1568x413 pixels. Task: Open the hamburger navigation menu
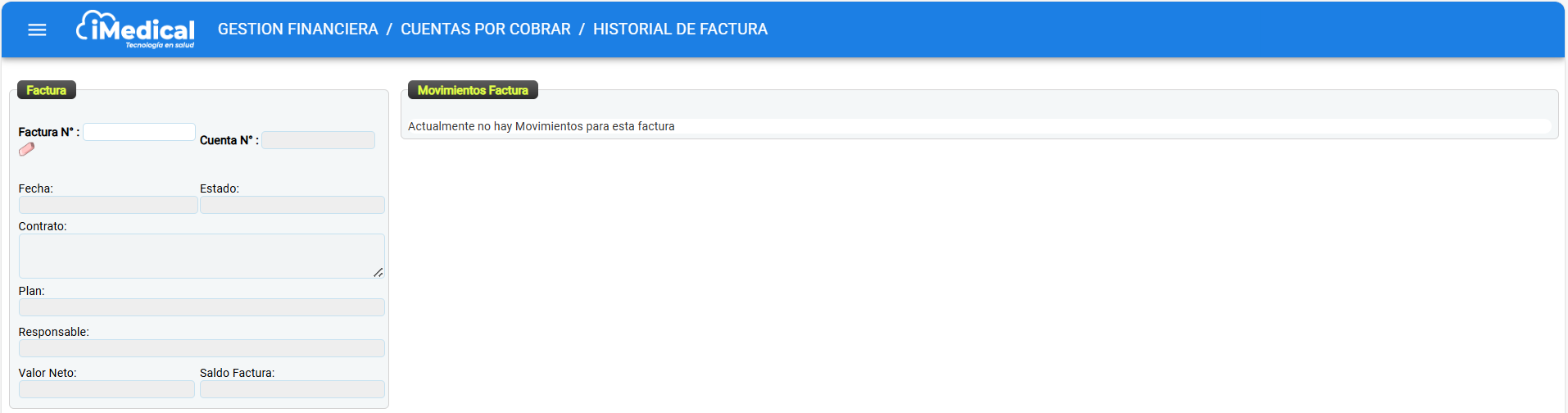[x=37, y=29]
